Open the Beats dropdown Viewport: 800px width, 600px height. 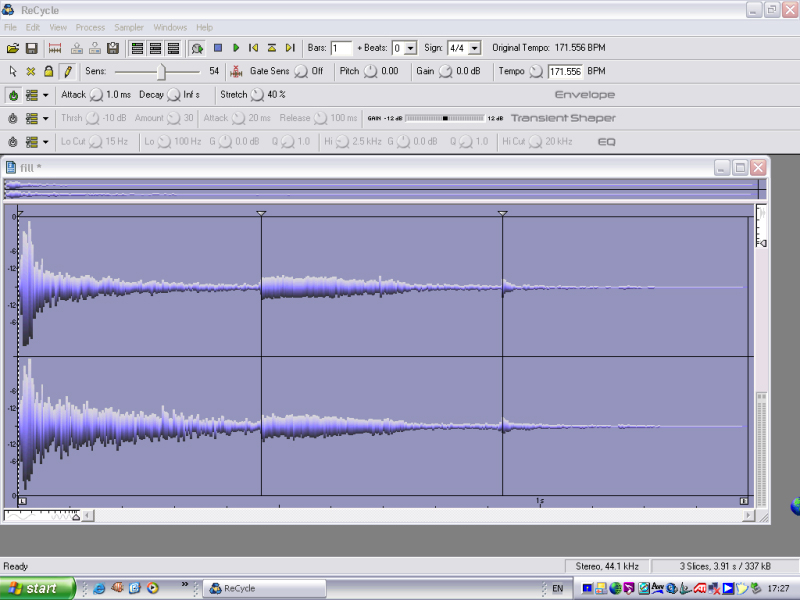click(411, 48)
